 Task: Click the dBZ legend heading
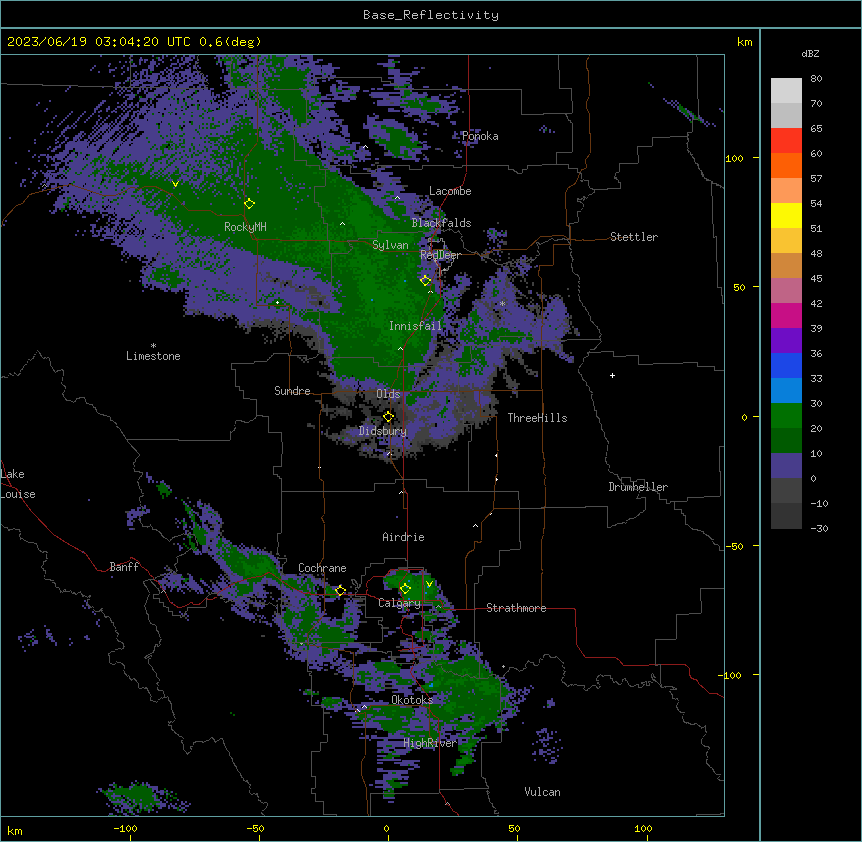coord(810,53)
